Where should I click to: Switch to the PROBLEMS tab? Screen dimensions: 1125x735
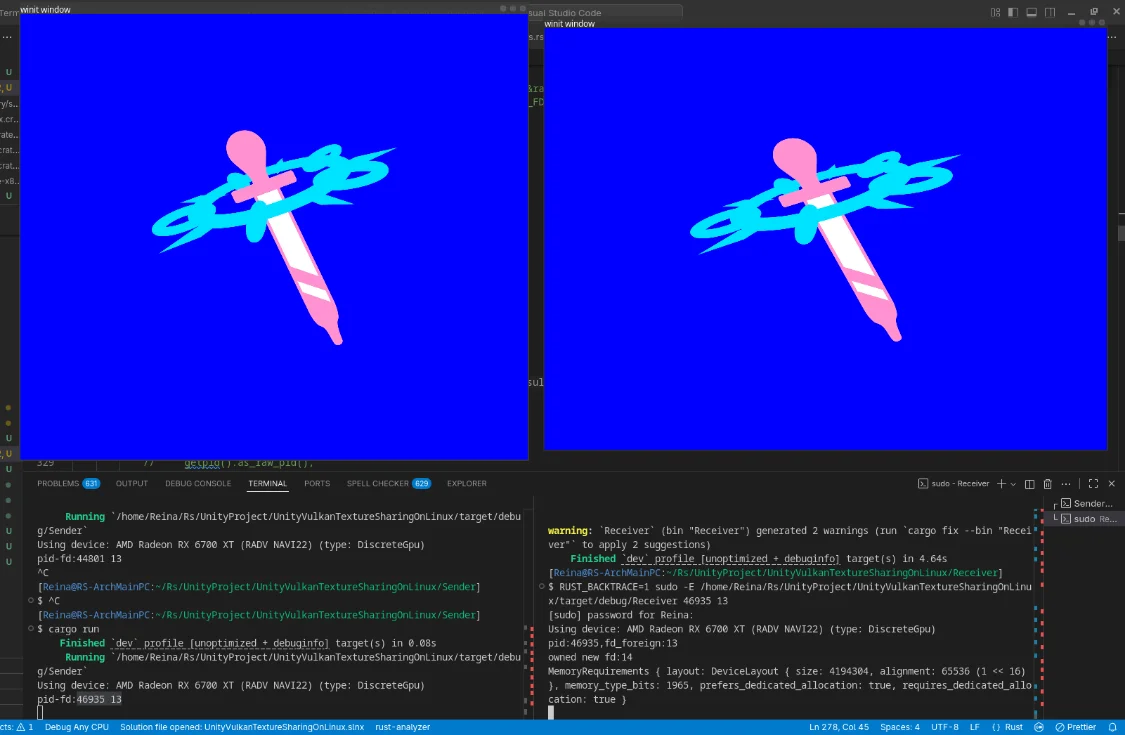(68, 484)
